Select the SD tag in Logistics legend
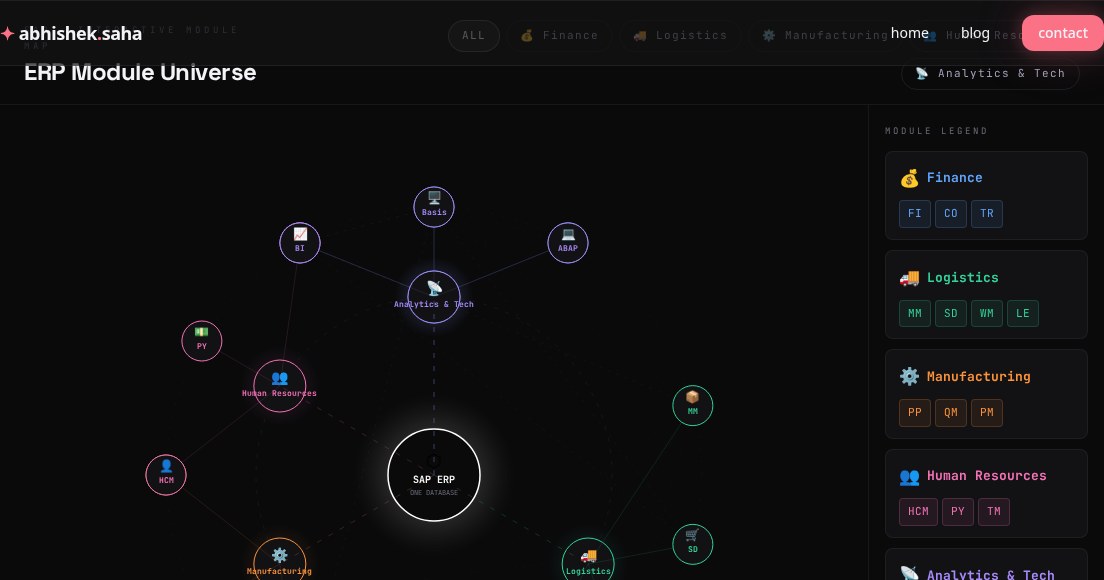The height and width of the screenshot is (580, 1104). point(951,313)
